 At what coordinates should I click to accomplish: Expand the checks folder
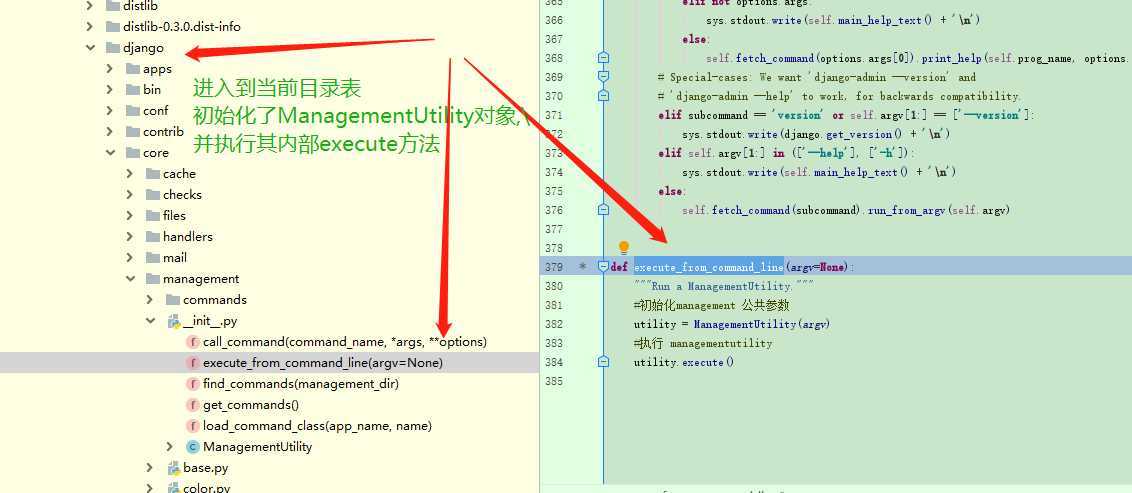pyautogui.click(x=130, y=194)
